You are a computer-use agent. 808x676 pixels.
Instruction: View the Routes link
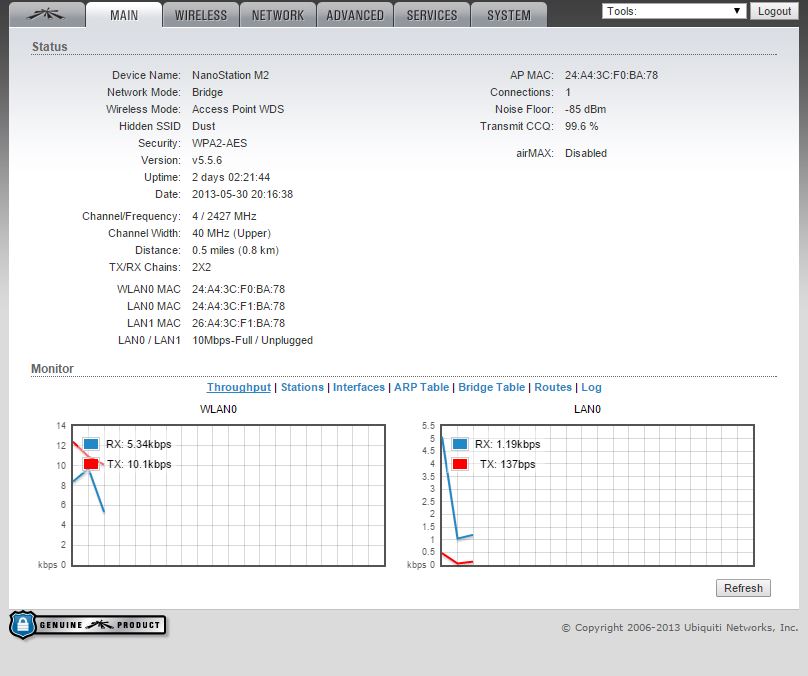553,387
